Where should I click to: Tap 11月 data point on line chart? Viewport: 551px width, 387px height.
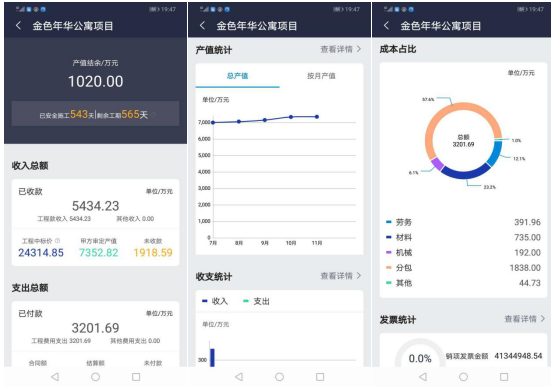pyautogui.click(x=317, y=117)
